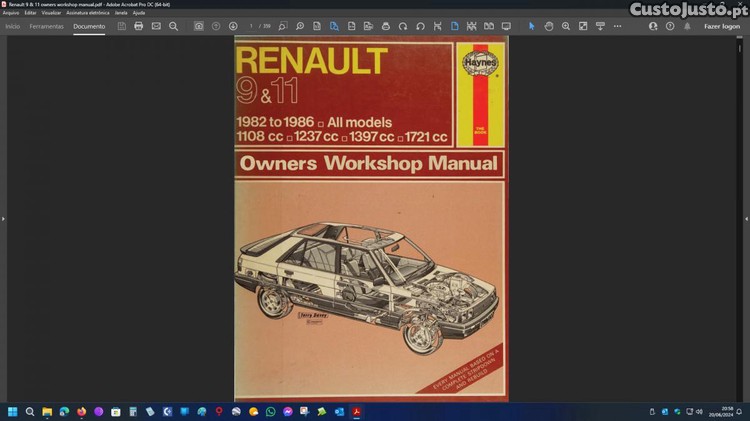The height and width of the screenshot is (421, 750).
Task: Click the Print icon in toolbar
Action: pos(139,26)
